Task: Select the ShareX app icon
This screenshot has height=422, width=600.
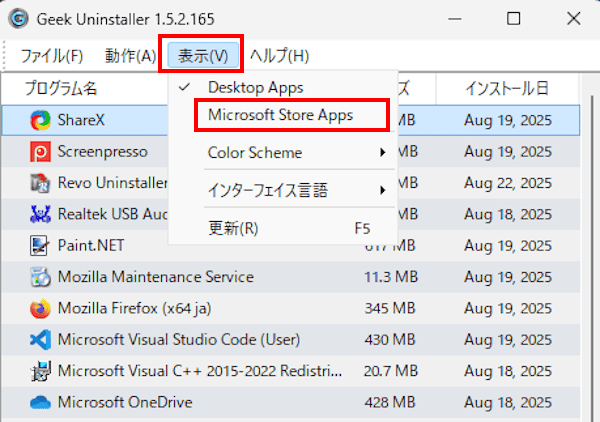Action: [x=40, y=120]
